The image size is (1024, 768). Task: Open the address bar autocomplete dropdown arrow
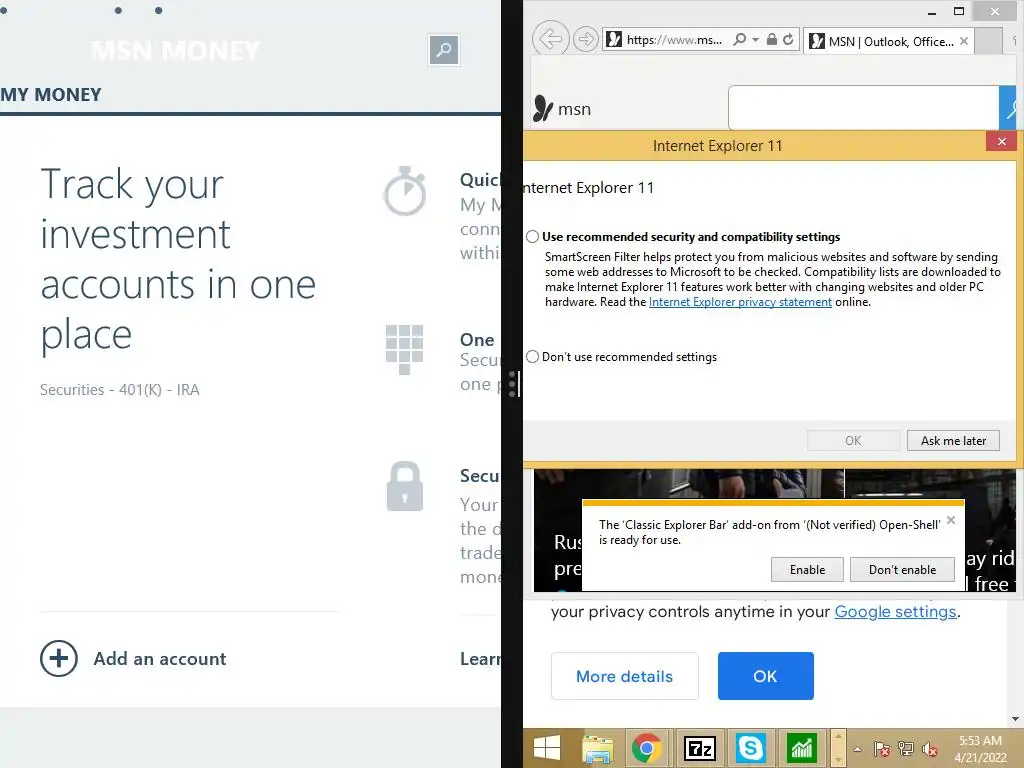click(756, 39)
